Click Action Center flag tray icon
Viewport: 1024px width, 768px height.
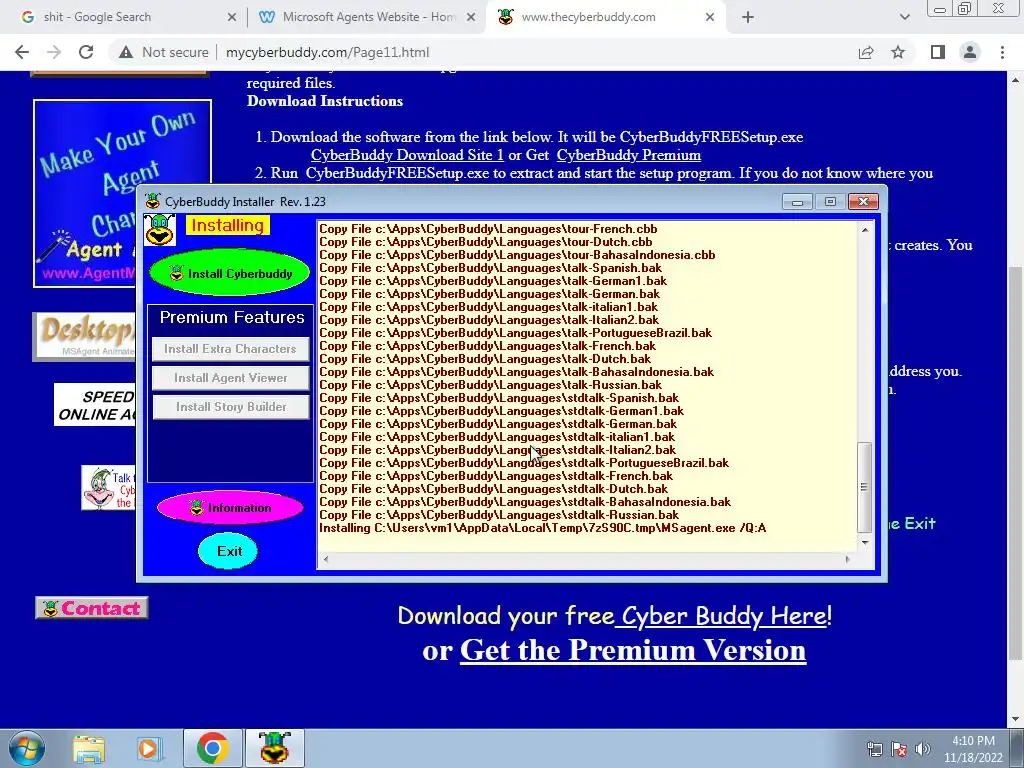[x=899, y=749]
